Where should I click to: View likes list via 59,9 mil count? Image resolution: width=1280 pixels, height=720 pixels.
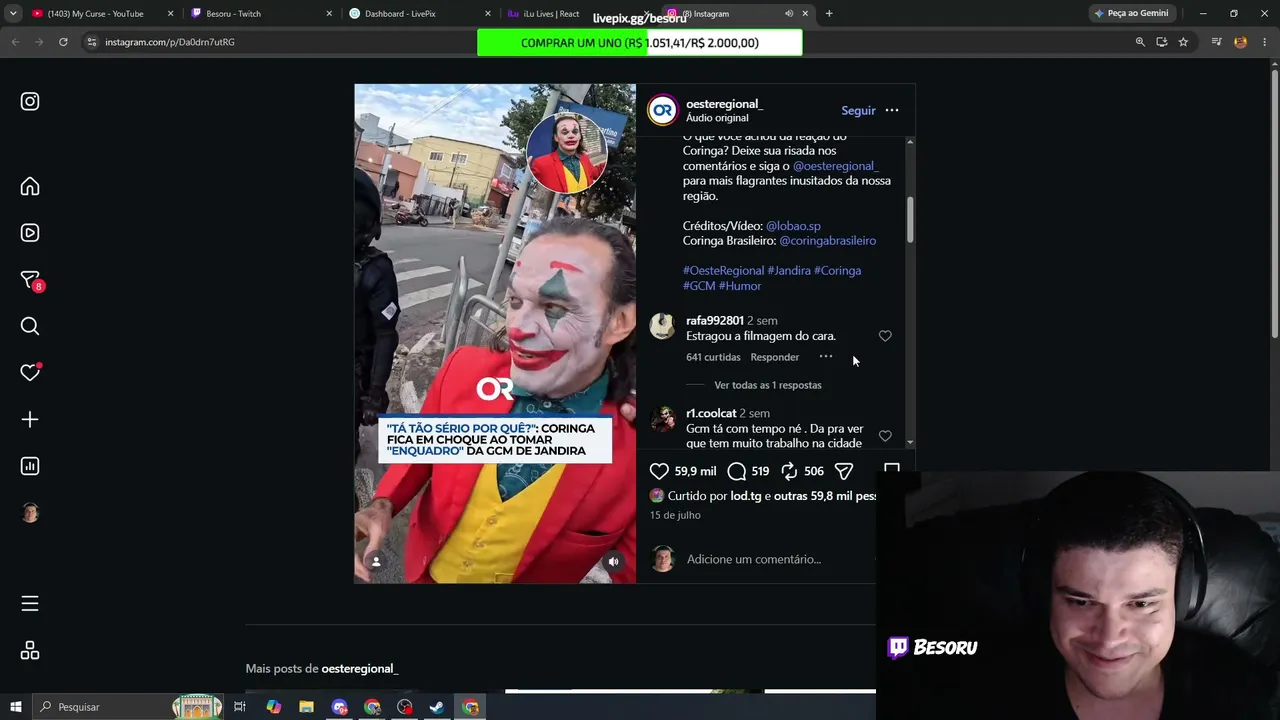(695, 471)
